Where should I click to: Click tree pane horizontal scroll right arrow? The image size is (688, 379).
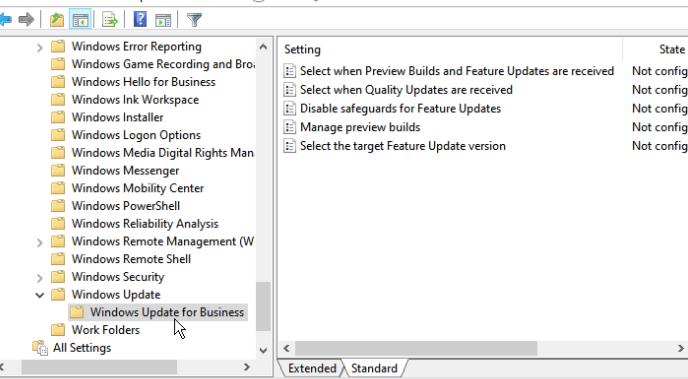coord(247,367)
